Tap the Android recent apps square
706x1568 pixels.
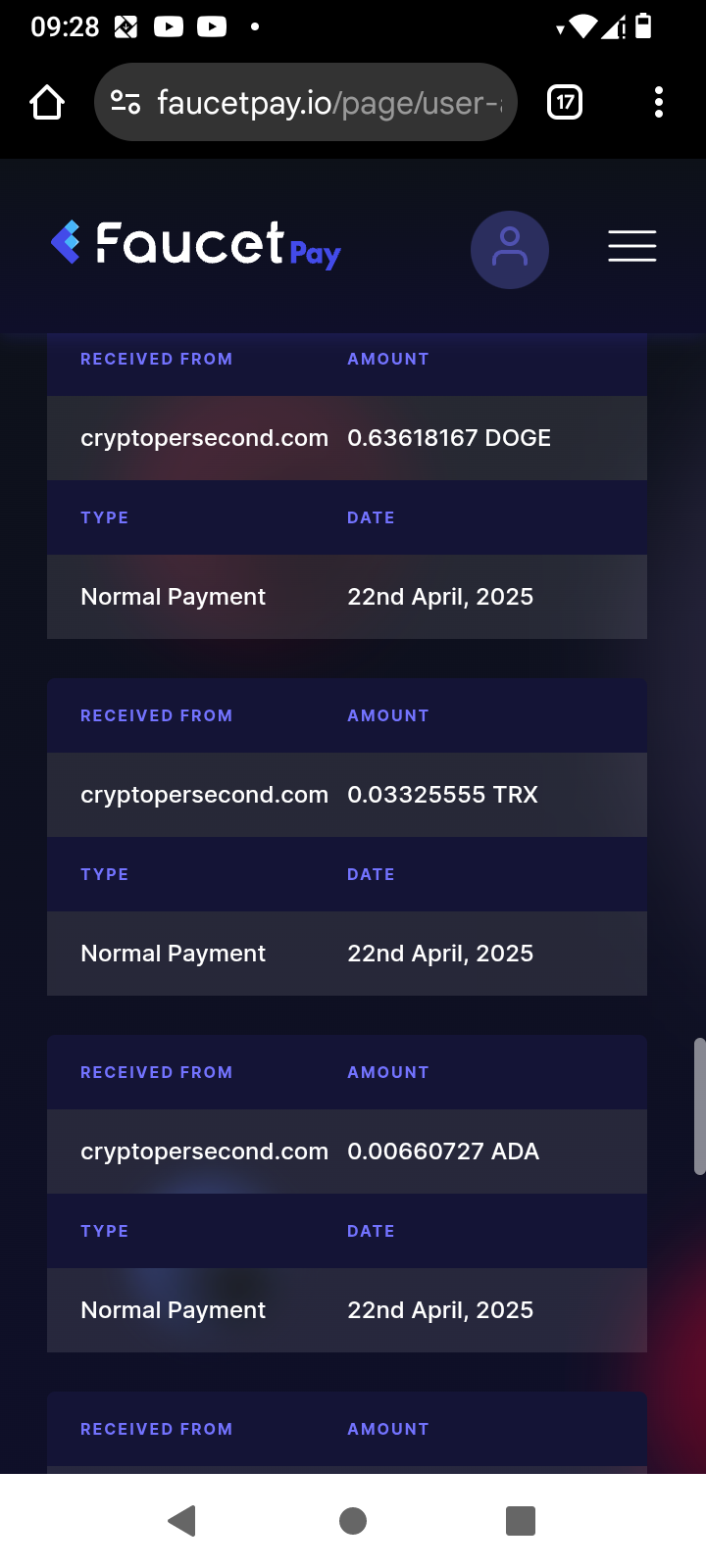[x=521, y=1521]
